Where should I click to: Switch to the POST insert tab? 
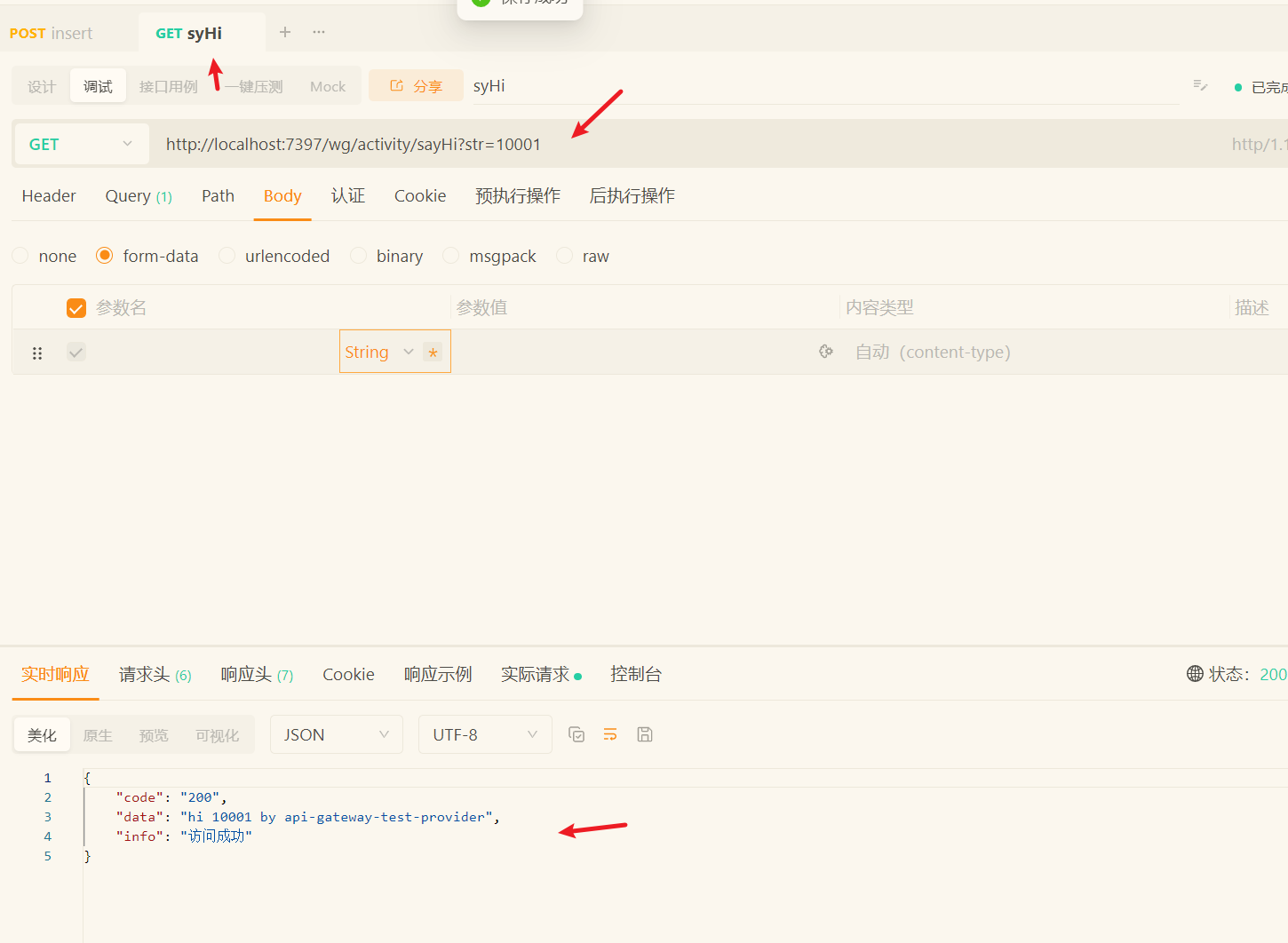click(52, 34)
